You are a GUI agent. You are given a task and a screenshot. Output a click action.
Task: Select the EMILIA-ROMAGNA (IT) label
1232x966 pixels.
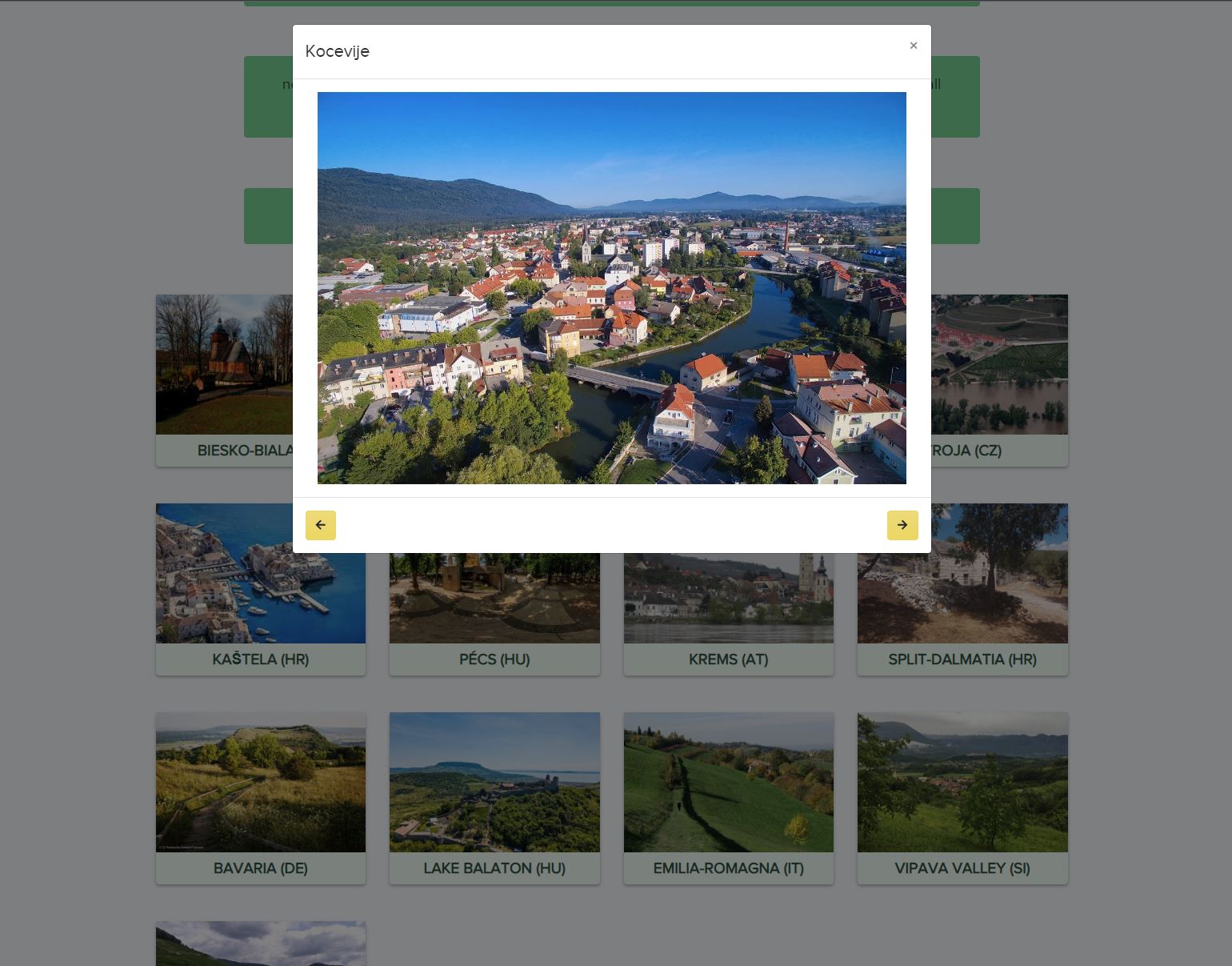click(728, 868)
